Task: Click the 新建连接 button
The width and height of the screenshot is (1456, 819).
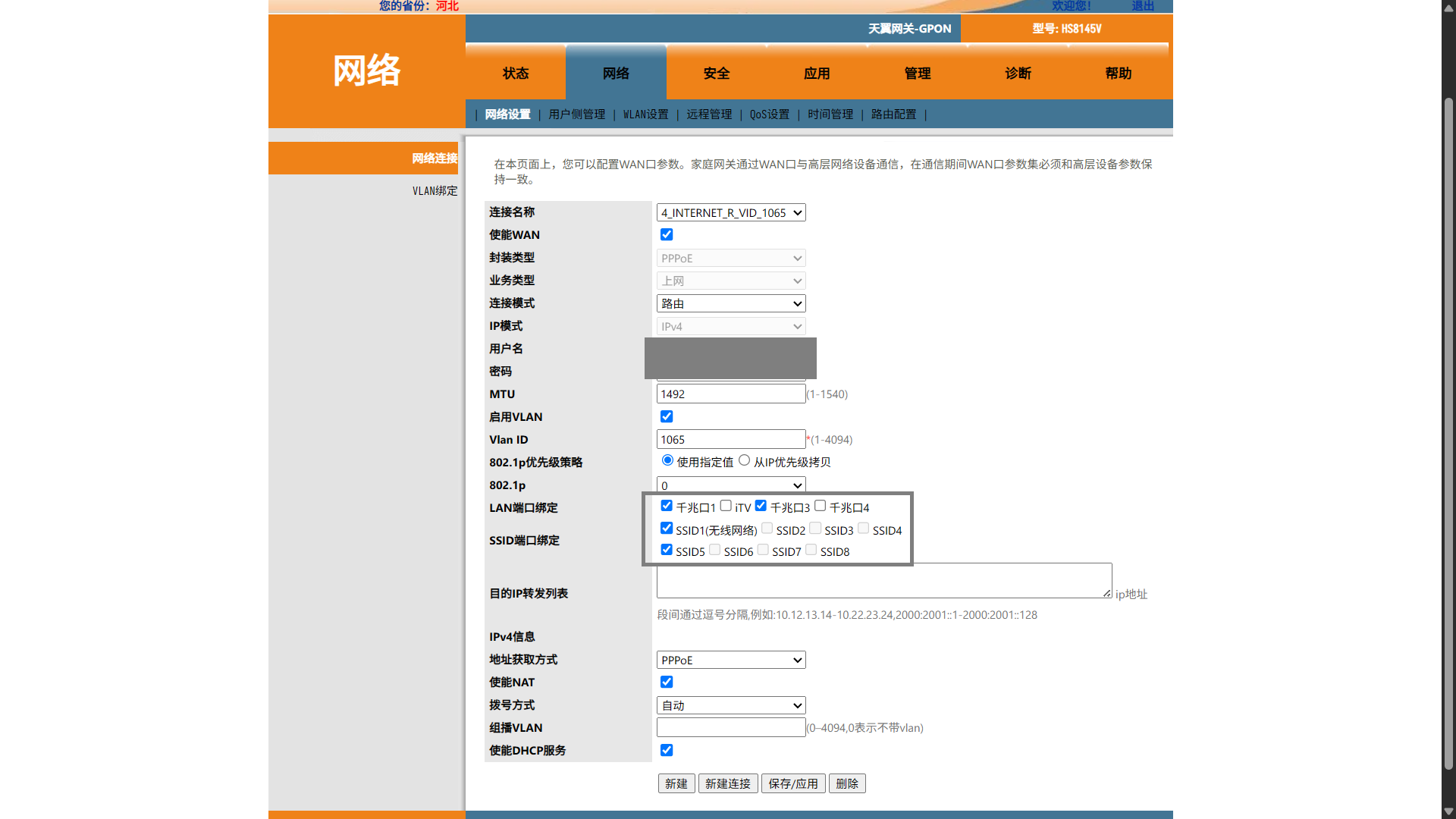Action: 728,784
